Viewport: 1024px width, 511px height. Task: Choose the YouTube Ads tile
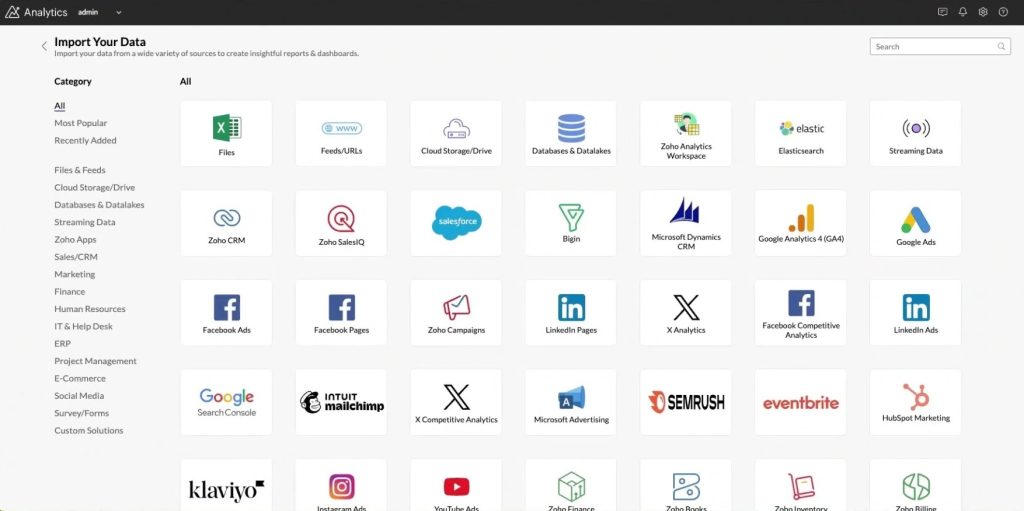point(456,485)
